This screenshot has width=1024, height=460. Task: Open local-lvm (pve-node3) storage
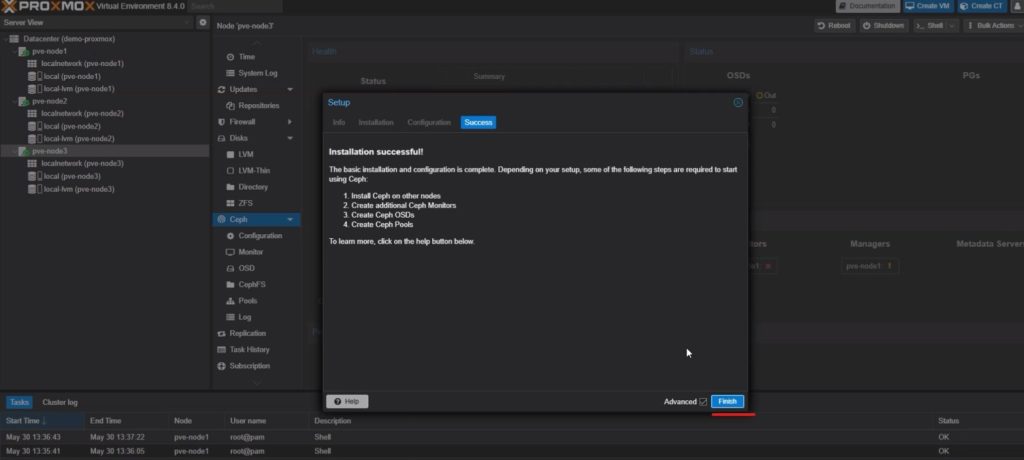click(x=79, y=189)
